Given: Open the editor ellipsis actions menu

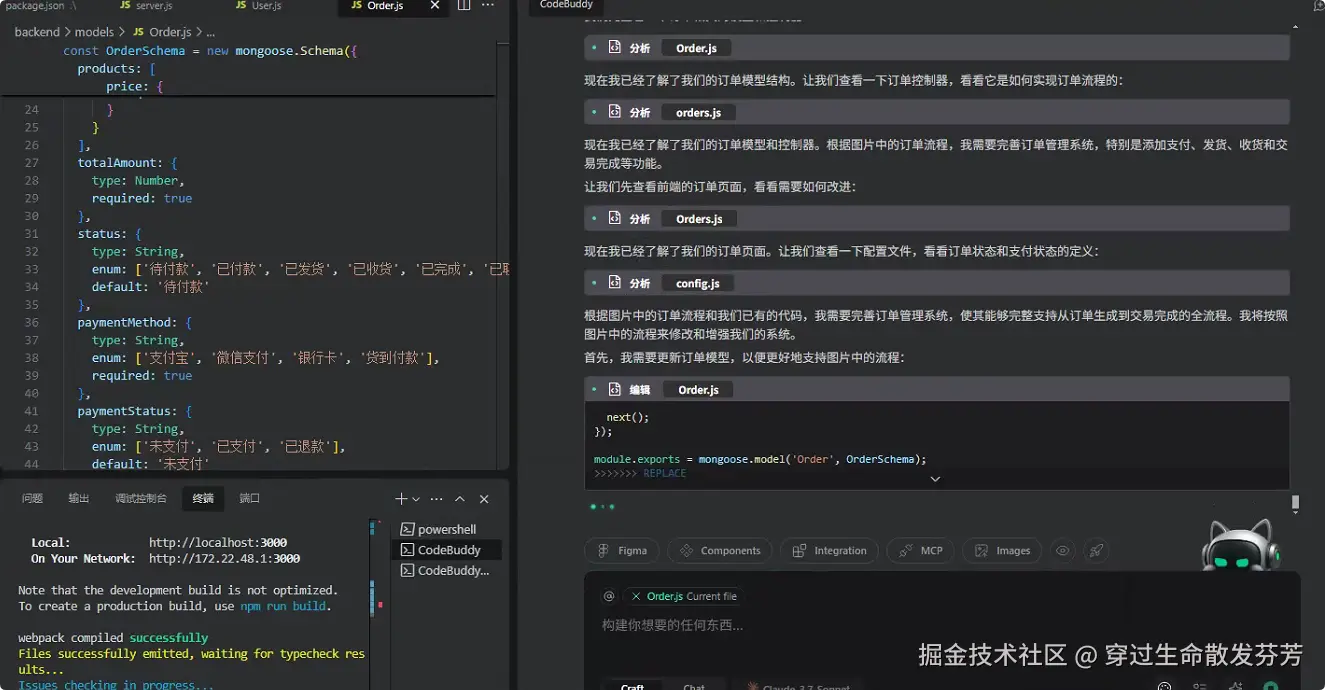Looking at the screenshot, I should coord(487,7).
